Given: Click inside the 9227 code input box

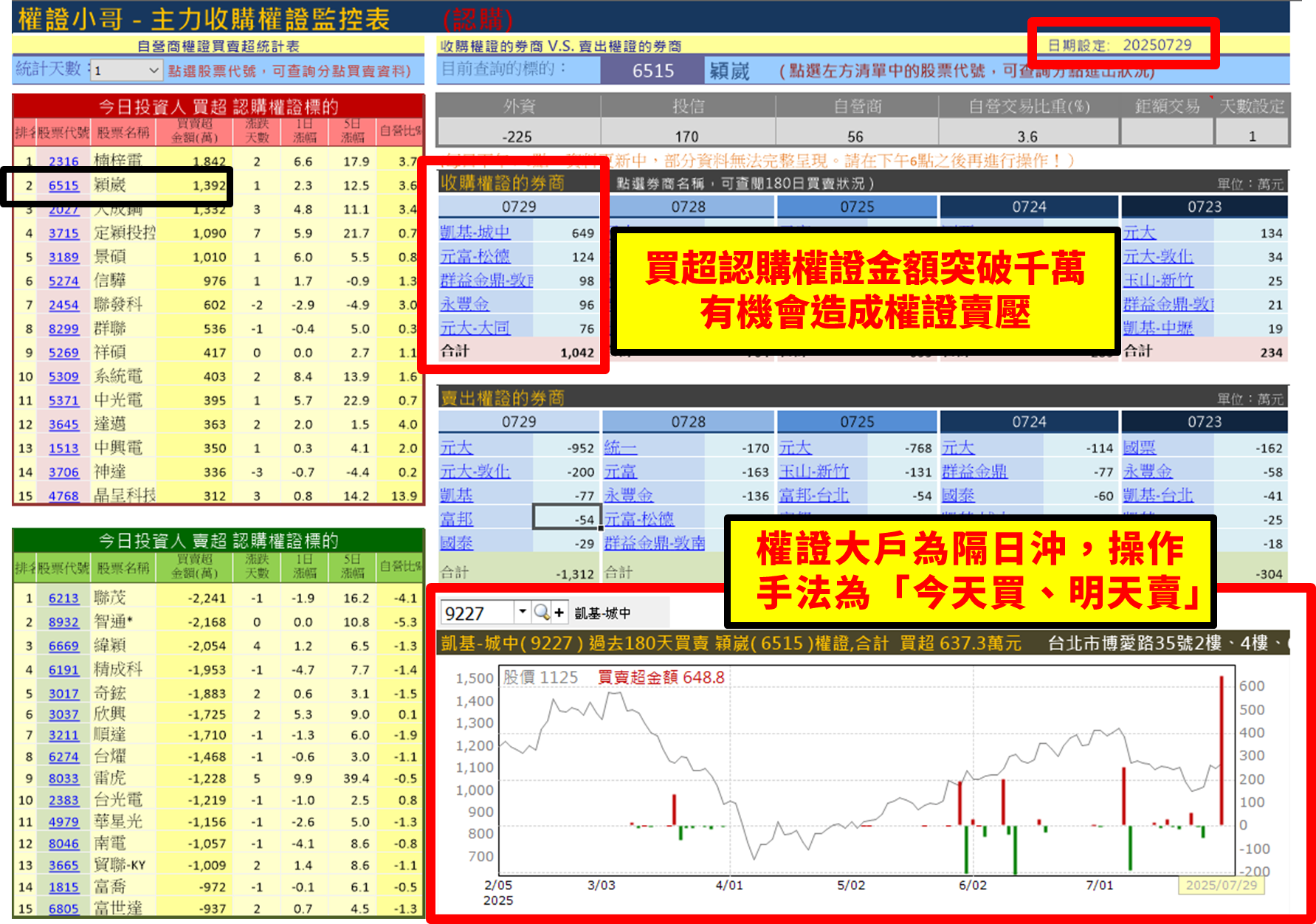Looking at the screenshot, I should [476, 613].
